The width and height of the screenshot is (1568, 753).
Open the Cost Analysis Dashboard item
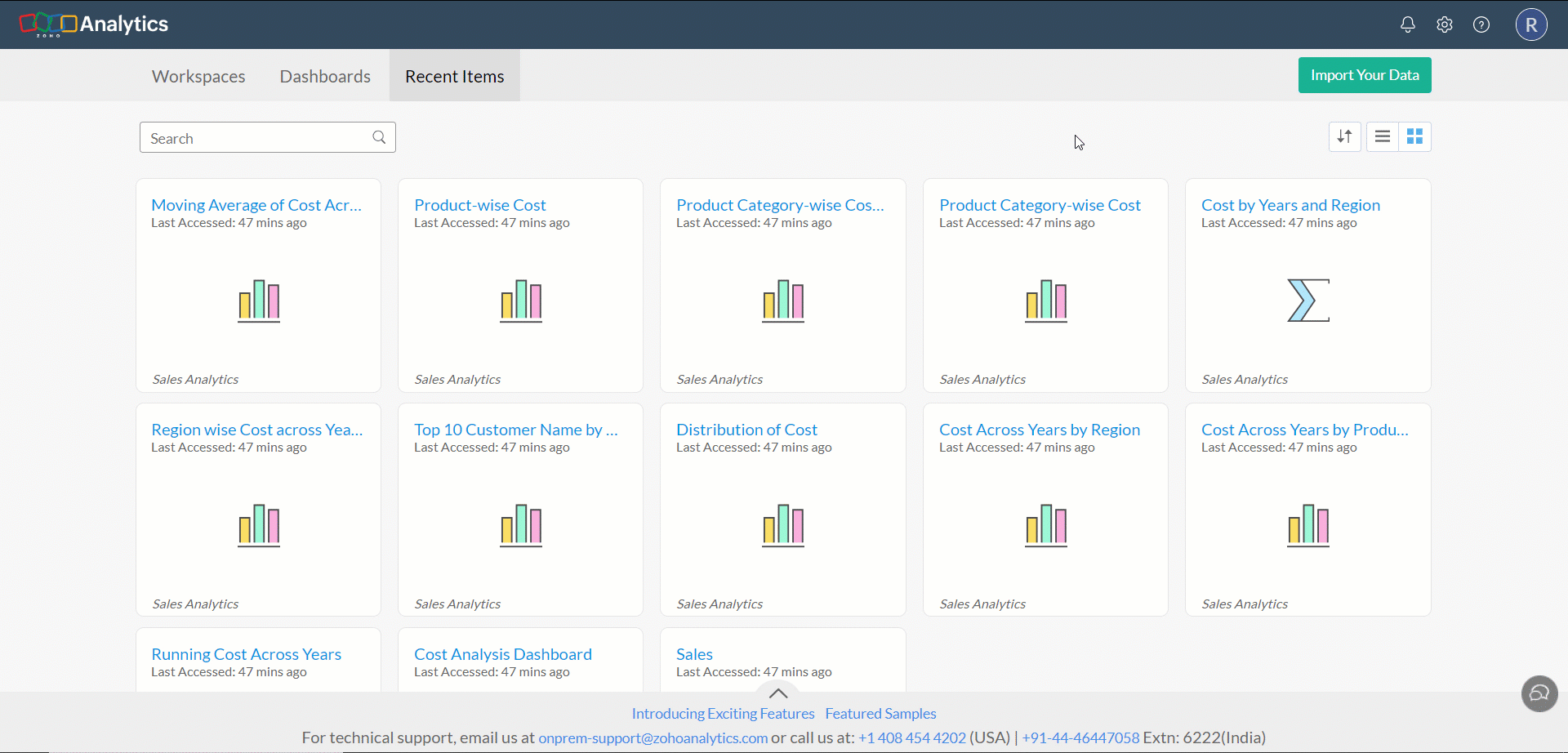[503, 654]
